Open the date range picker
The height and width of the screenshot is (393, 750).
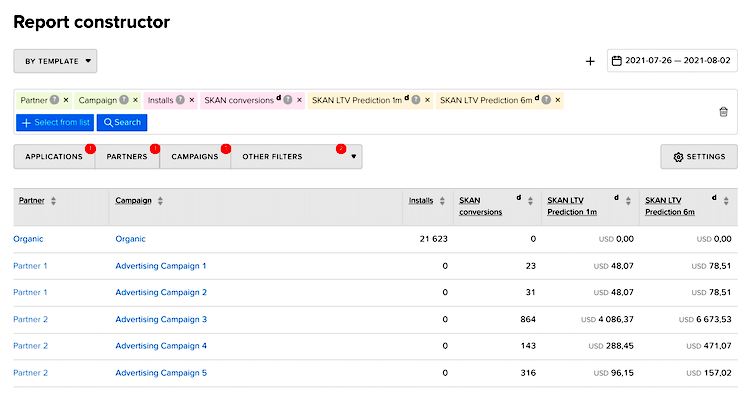click(672, 61)
